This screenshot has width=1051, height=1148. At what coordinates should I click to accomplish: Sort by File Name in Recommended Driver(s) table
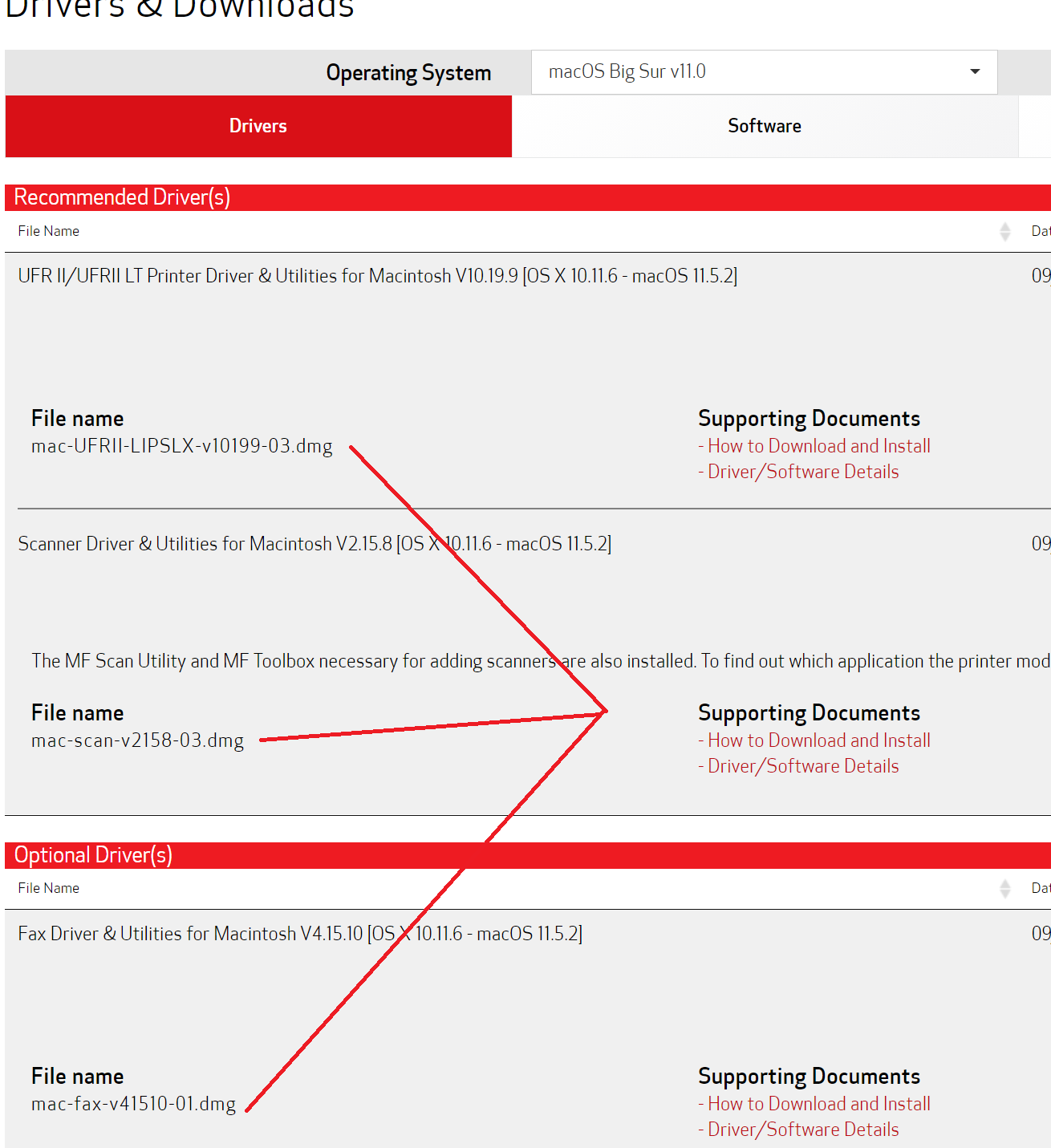pyautogui.click(x=49, y=231)
